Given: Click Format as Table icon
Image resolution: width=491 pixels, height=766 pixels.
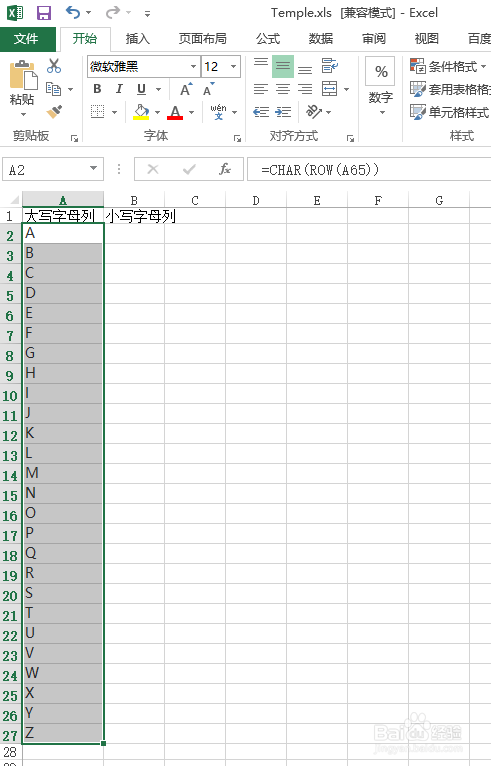Looking at the screenshot, I should 418,89.
